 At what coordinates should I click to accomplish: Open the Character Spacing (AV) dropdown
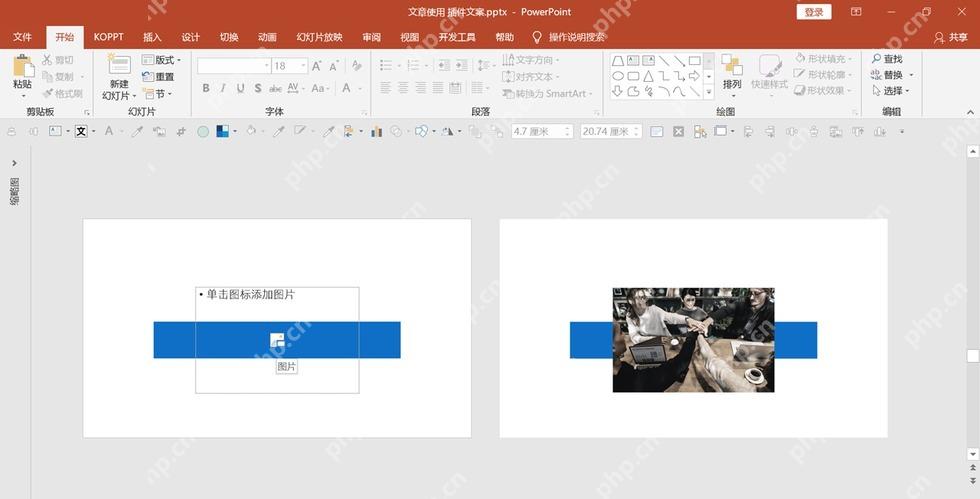[296, 89]
